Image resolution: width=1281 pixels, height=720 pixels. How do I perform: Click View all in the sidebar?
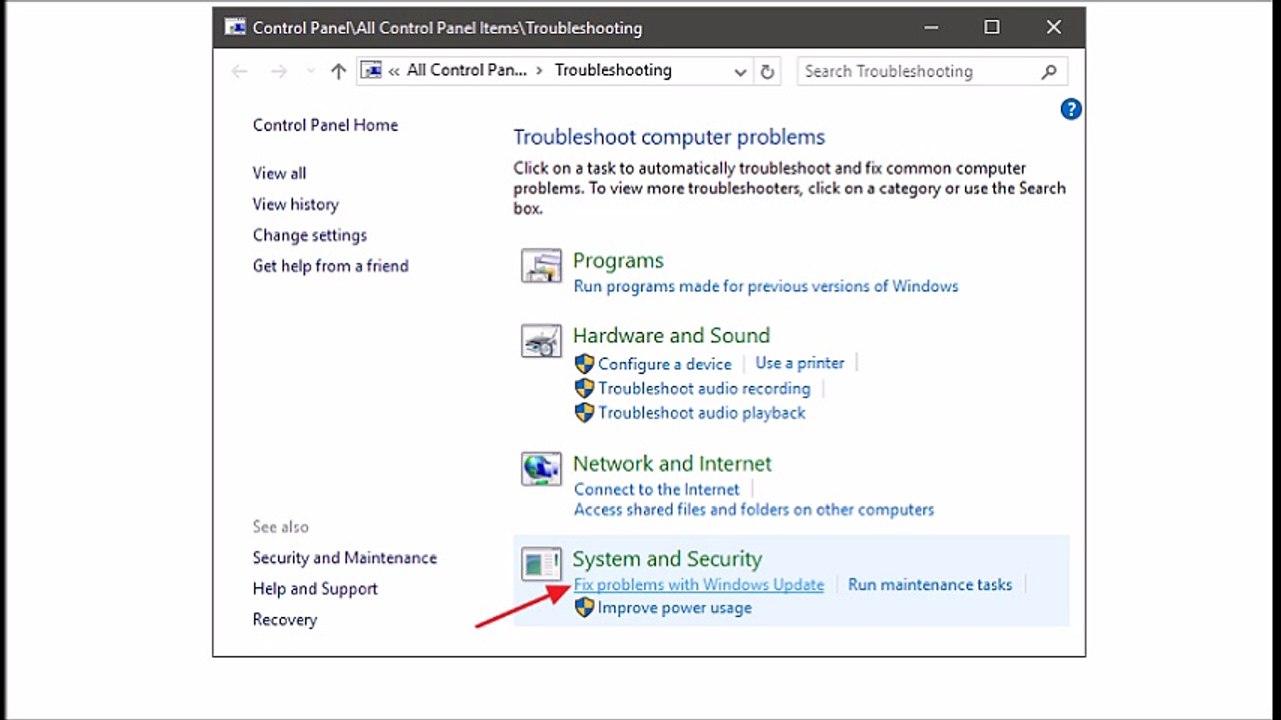[x=279, y=173]
